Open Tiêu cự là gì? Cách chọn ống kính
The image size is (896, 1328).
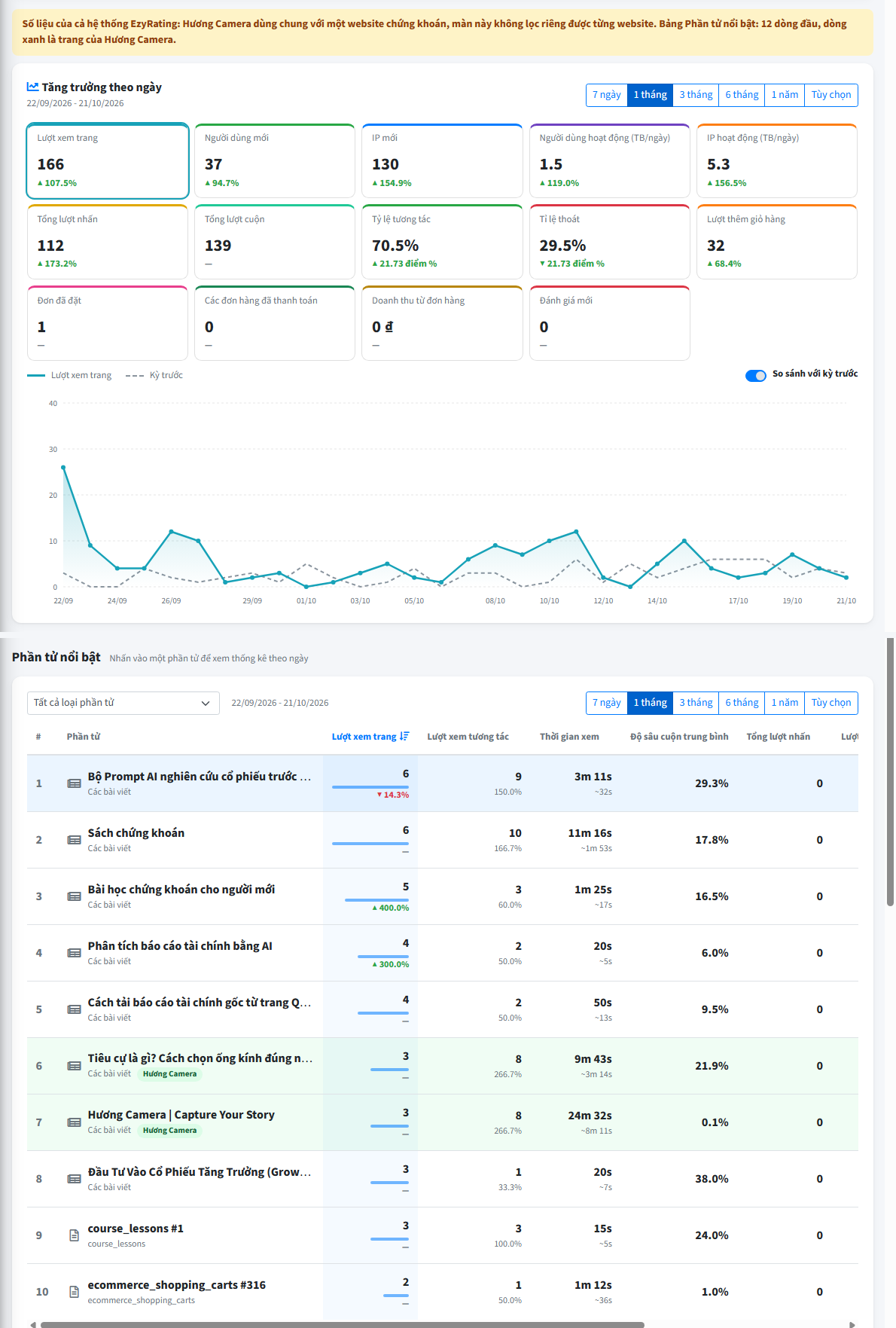(x=443, y=1066)
